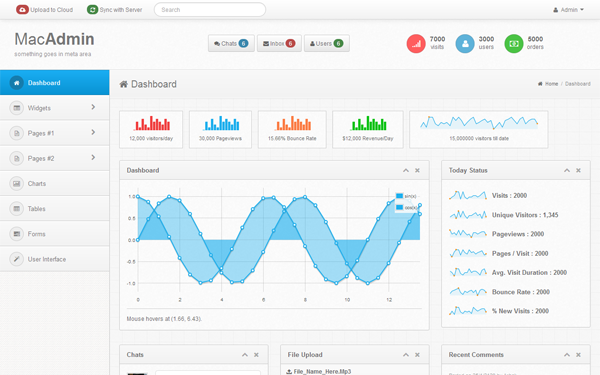Screen dimensions: 600x375
Task: Click the Upload to Cloud icon
Action: pos(22,10)
